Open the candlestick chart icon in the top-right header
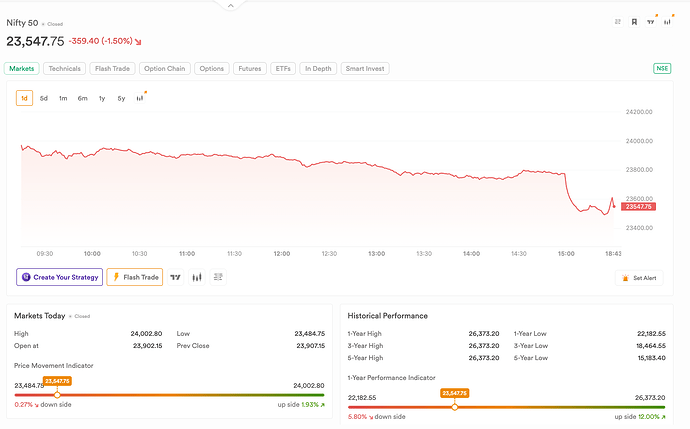Viewport: 690px width, 429px height. 668,22
